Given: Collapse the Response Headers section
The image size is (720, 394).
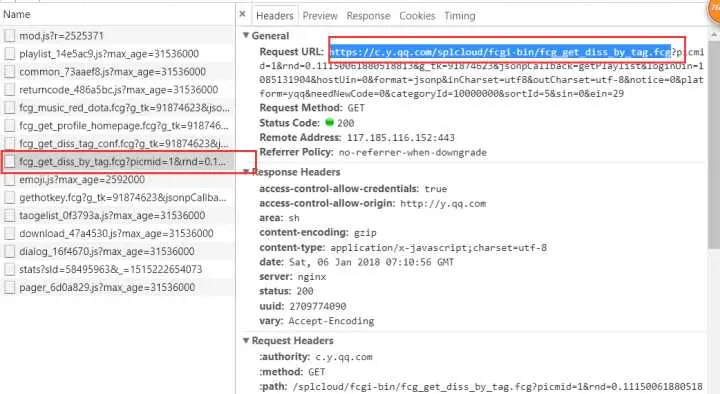Looking at the screenshot, I should click(x=246, y=172).
